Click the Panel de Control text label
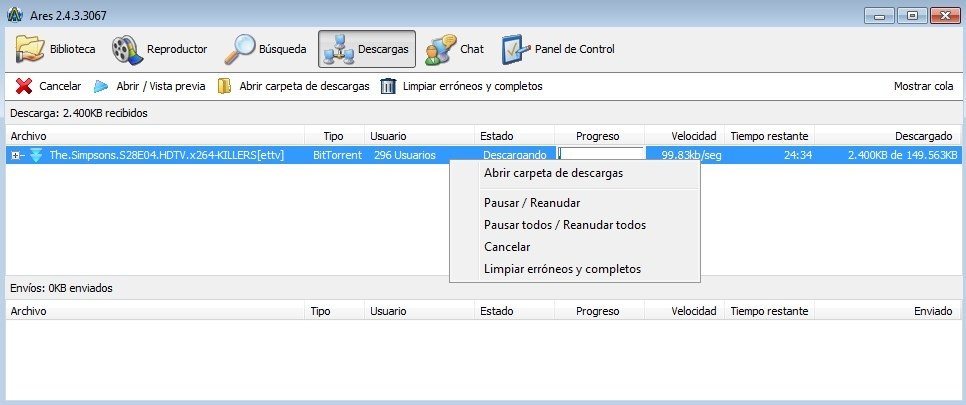The width and height of the screenshot is (966, 405). pos(575,49)
